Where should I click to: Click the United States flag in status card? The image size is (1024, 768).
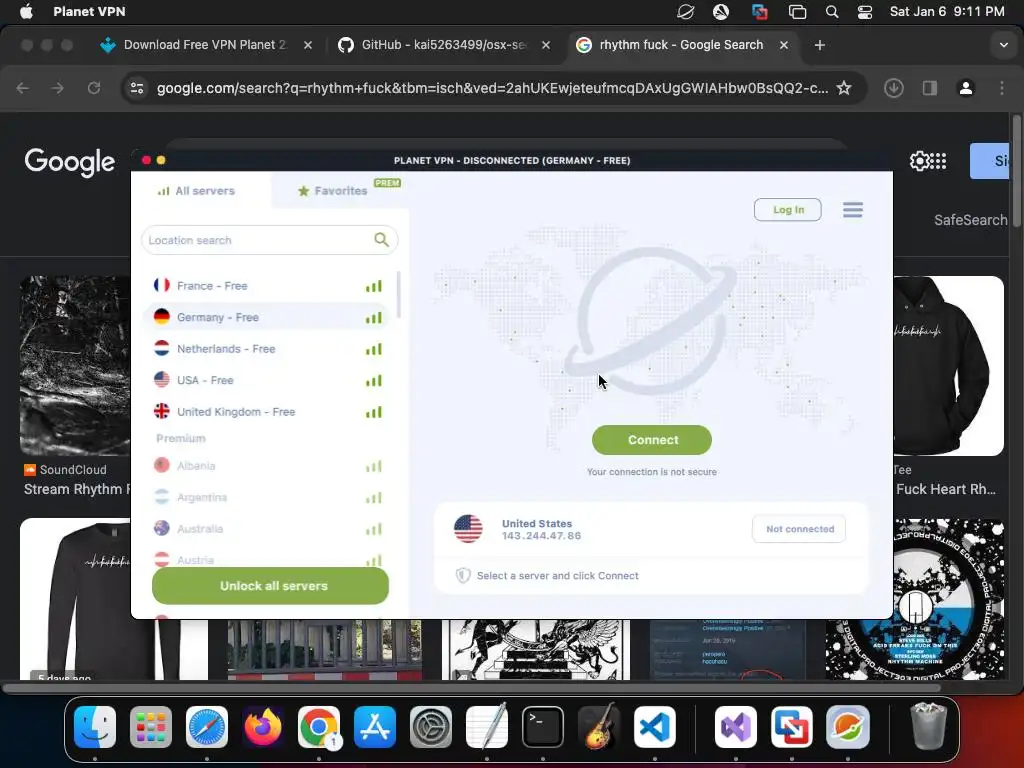click(x=468, y=529)
